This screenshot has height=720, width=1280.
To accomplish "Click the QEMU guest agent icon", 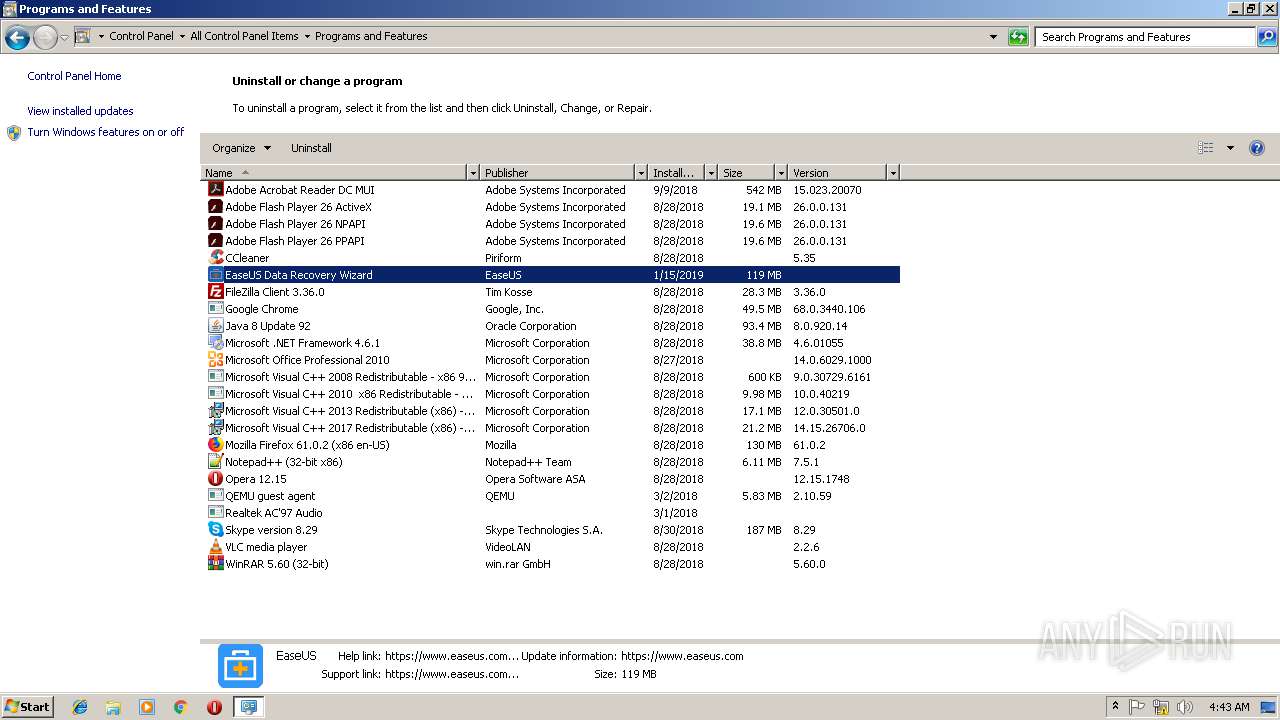I will tap(215, 496).
